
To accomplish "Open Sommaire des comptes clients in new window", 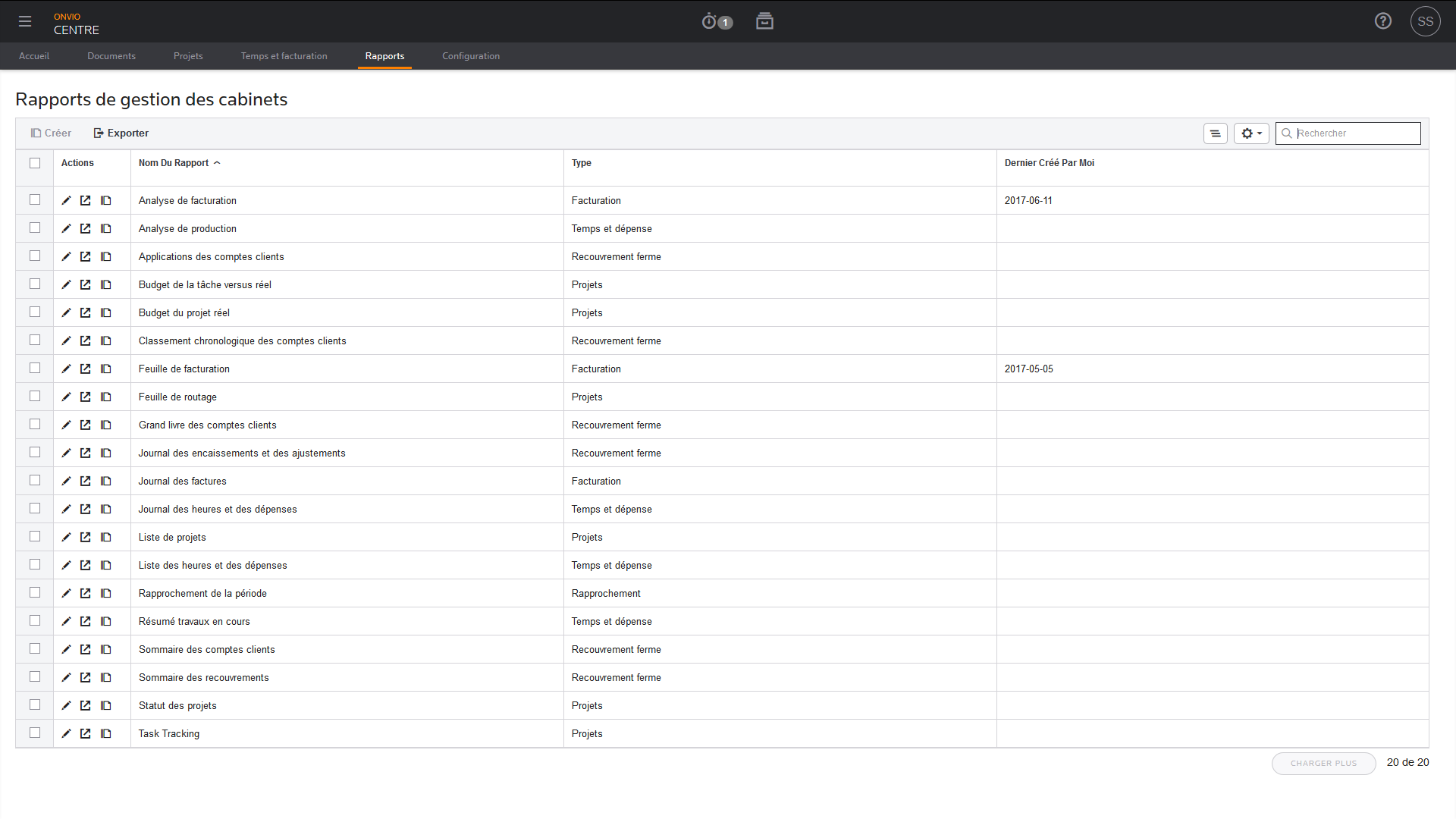I will tap(86, 649).
